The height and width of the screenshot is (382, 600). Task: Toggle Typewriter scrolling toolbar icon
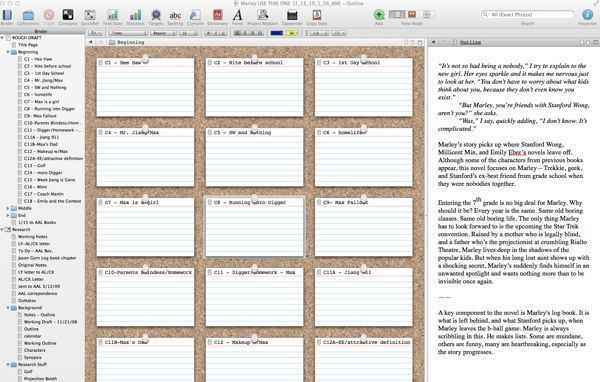click(x=292, y=15)
